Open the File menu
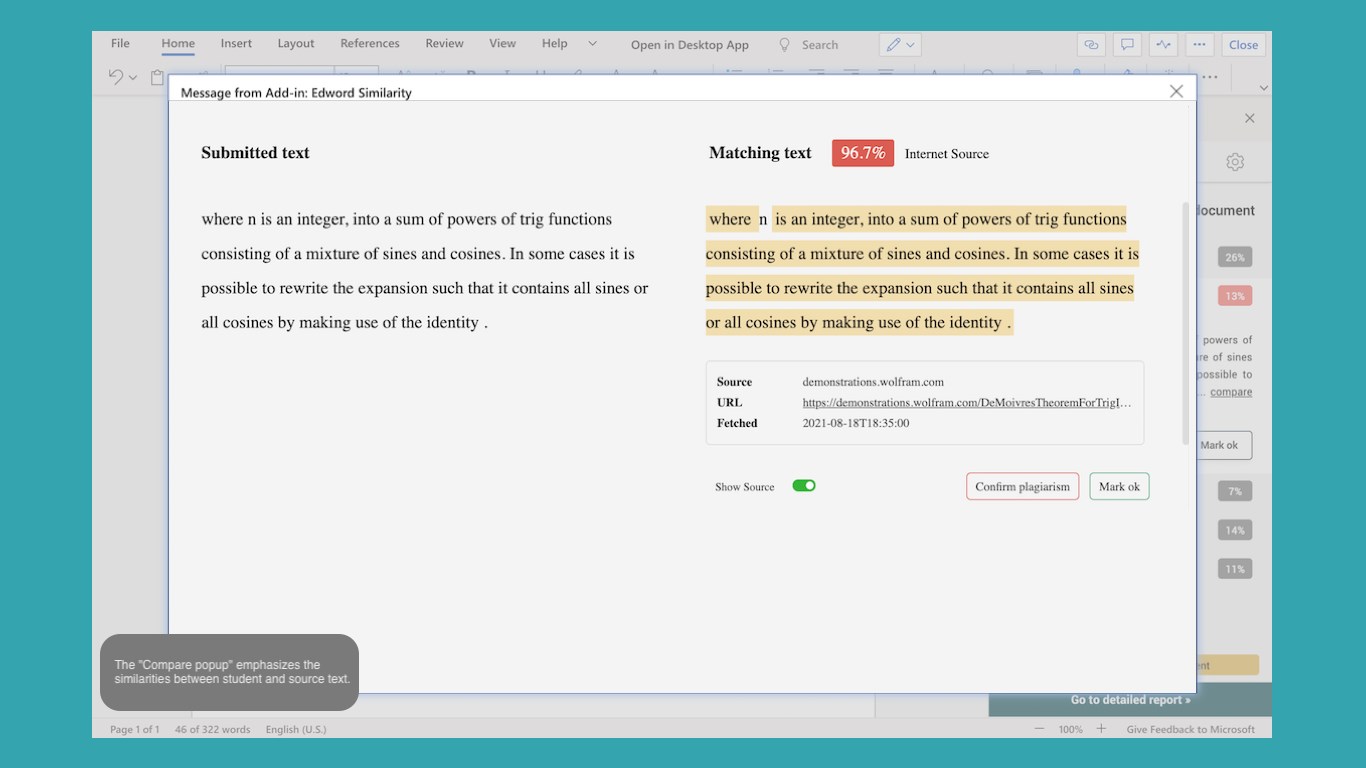The width and height of the screenshot is (1366, 768). (120, 44)
